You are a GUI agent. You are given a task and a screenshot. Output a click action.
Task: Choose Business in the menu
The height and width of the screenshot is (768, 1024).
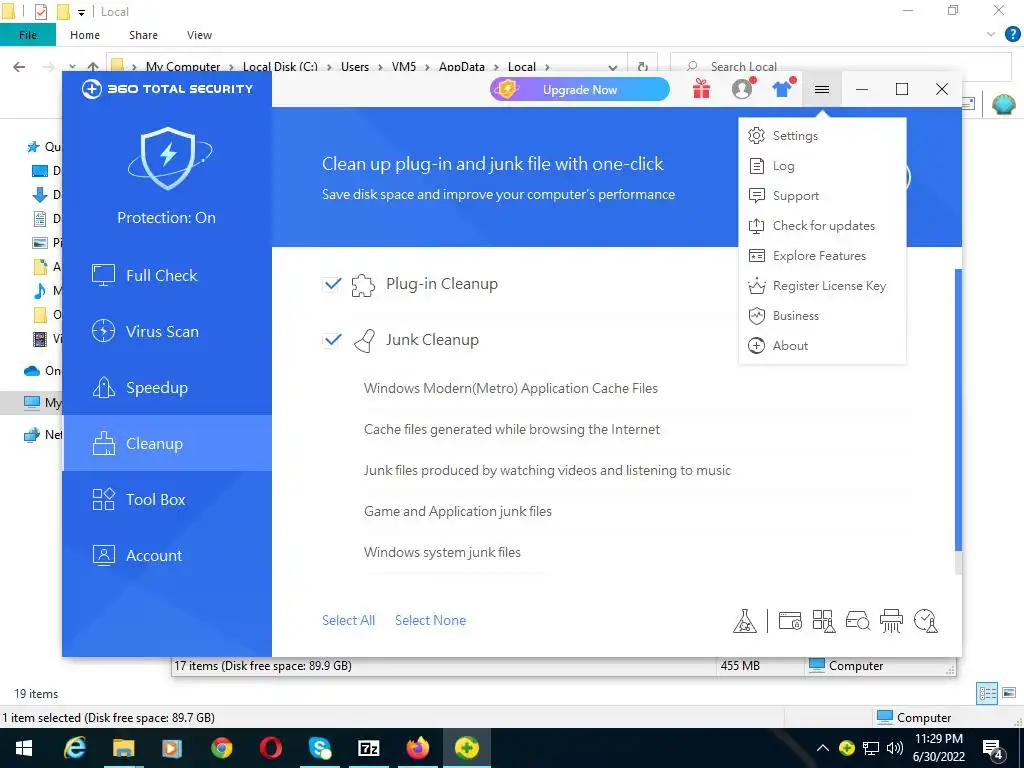pos(822,316)
